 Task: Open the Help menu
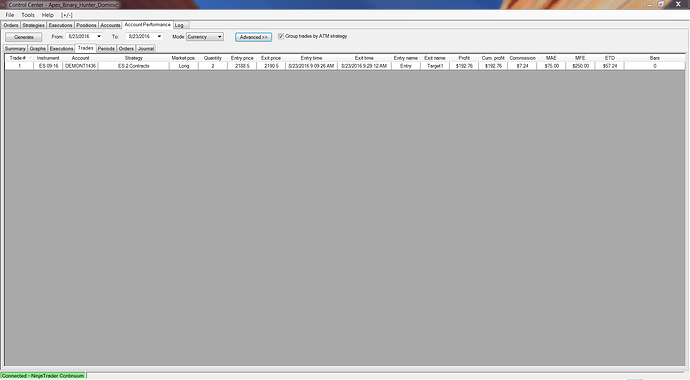(48, 15)
